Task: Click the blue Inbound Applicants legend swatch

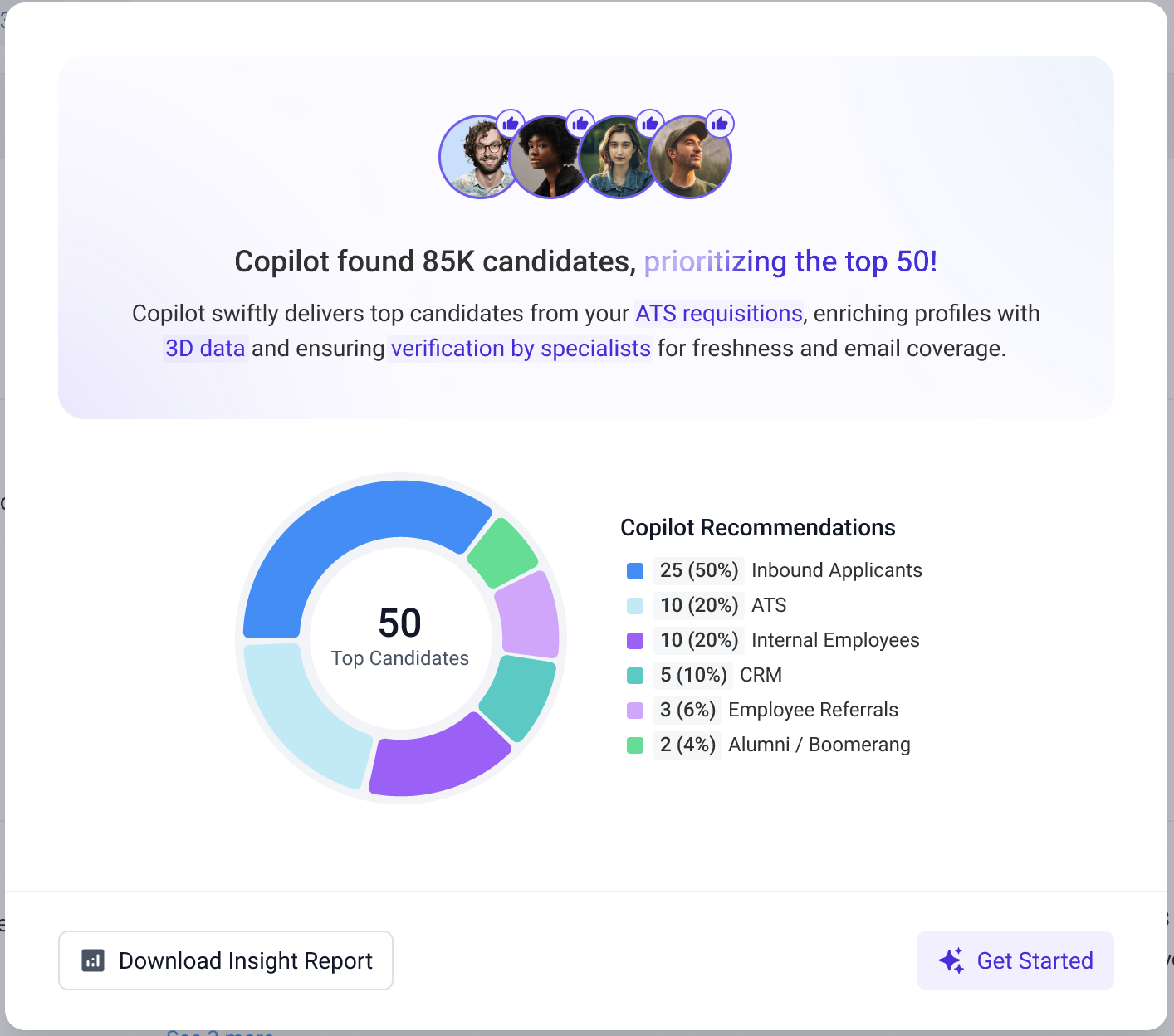Action: pyautogui.click(x=635, y=571)
